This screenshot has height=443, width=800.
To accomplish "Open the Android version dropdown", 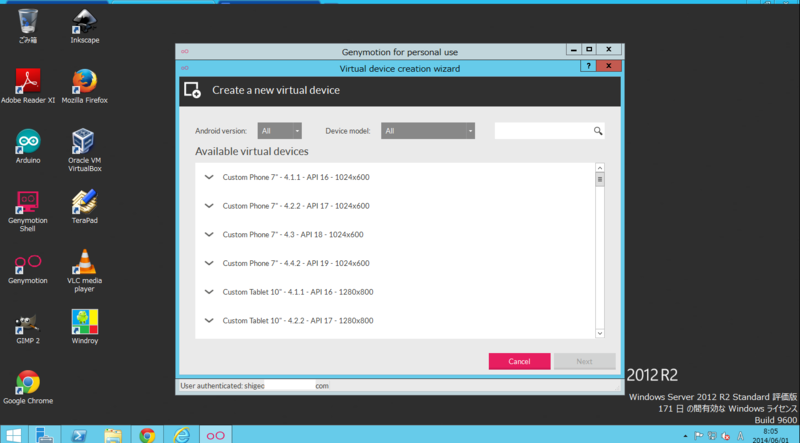I will [280, 131].
